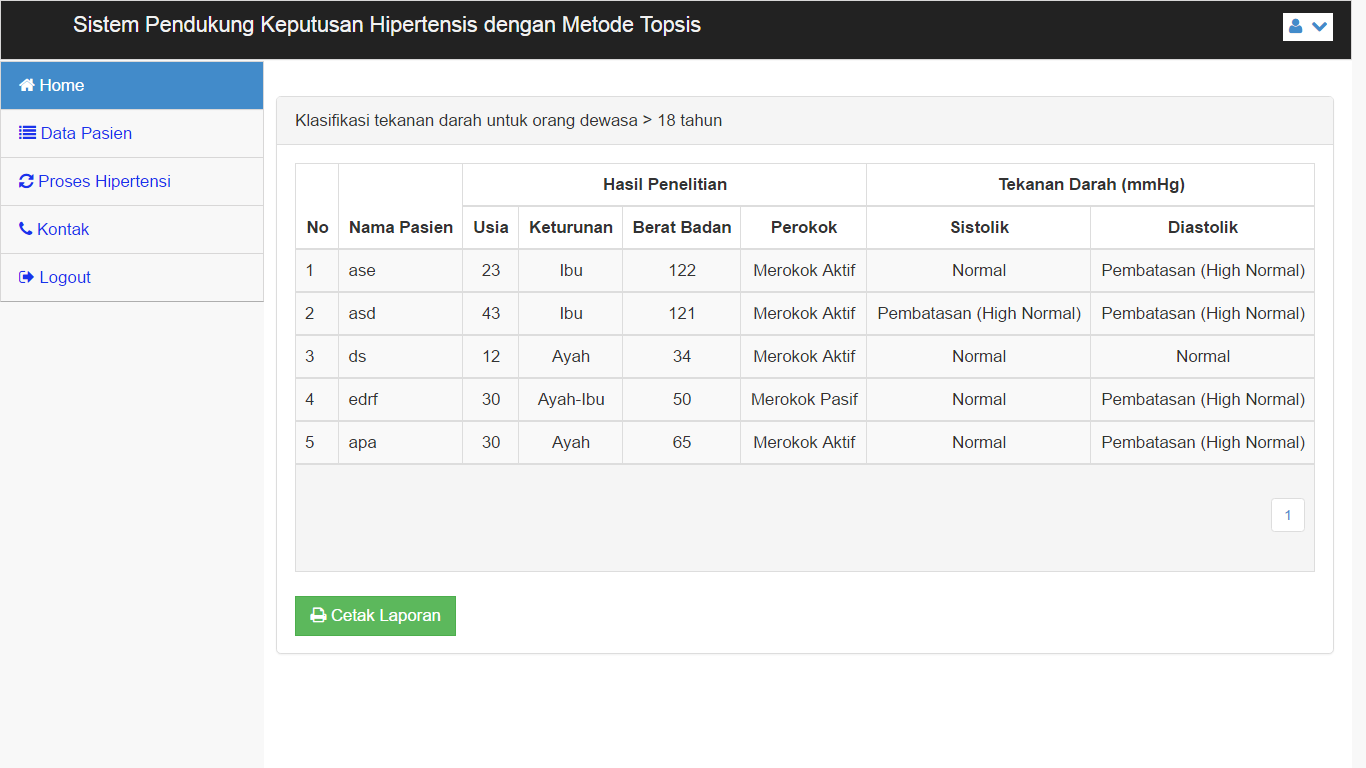Go to Proses Hipertensi page
Viewport: 1366px width, 768px height.
[132, 181]
